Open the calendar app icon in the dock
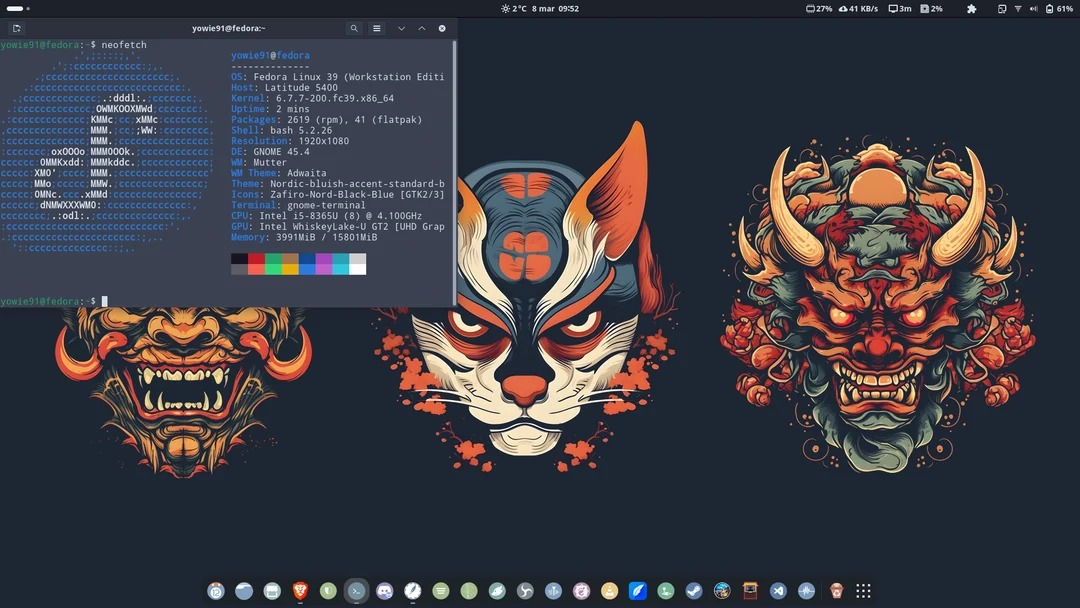Screen dimensions: 1080x608 216,591
